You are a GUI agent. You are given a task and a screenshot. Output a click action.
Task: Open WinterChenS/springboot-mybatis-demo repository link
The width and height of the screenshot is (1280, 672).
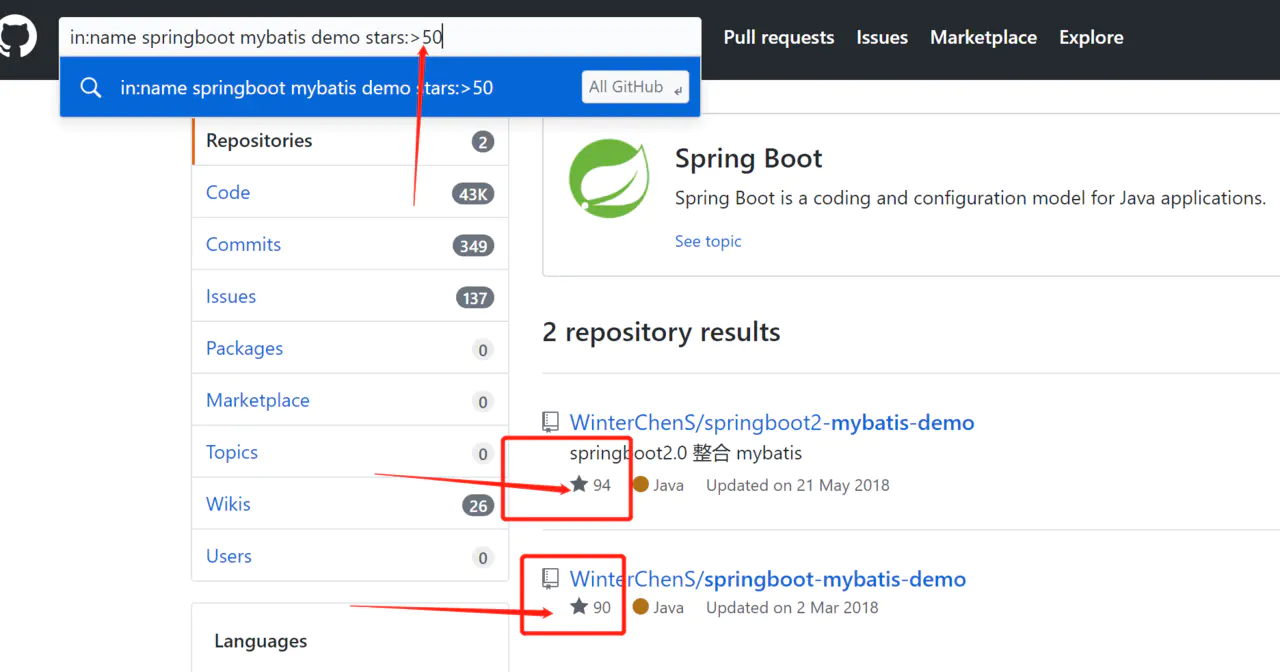click(767, 579)
